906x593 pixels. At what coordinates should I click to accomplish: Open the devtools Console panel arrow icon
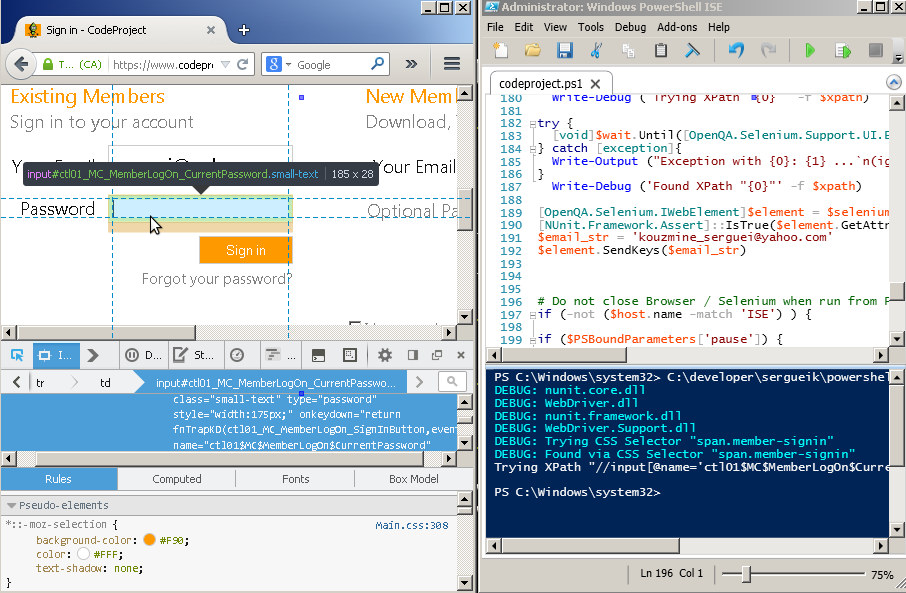click(92, 355)
